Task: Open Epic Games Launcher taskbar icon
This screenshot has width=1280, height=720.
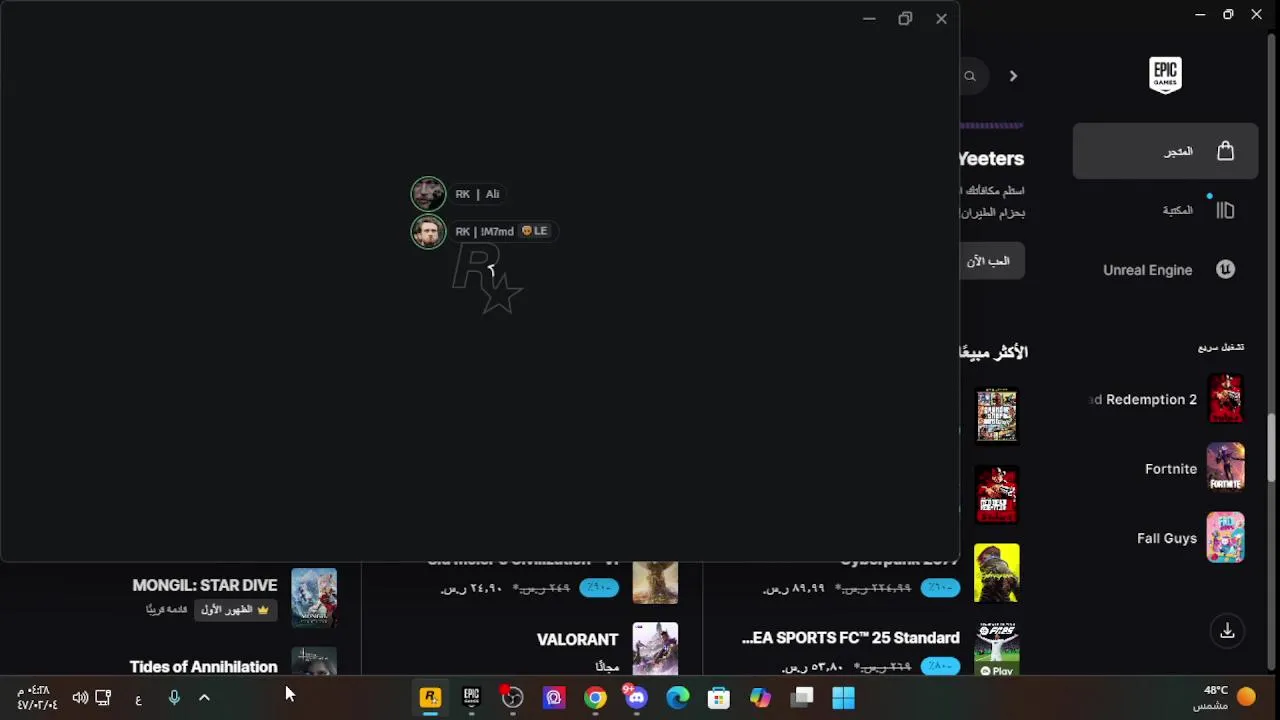Action: click(x=471, y=698)
